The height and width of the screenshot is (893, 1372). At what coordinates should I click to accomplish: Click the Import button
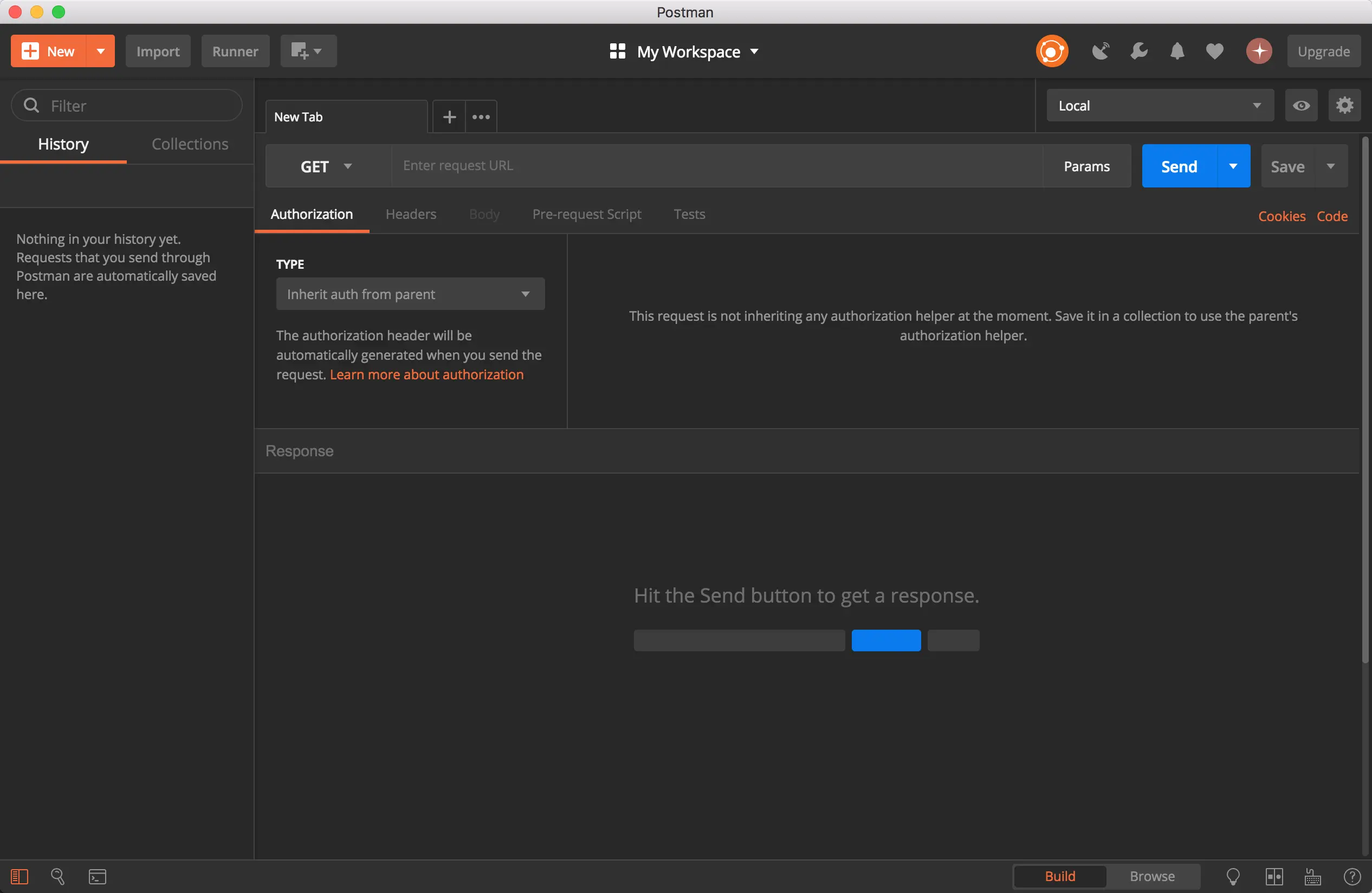(158, 51)
